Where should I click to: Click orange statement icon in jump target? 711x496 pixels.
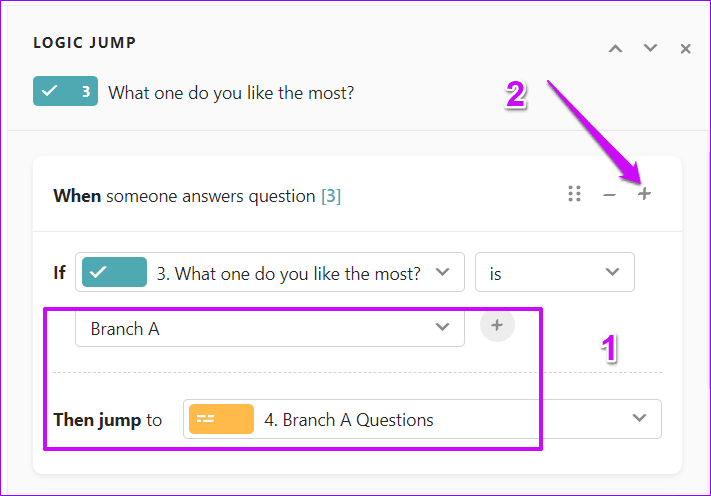click(x=220, y=419)
